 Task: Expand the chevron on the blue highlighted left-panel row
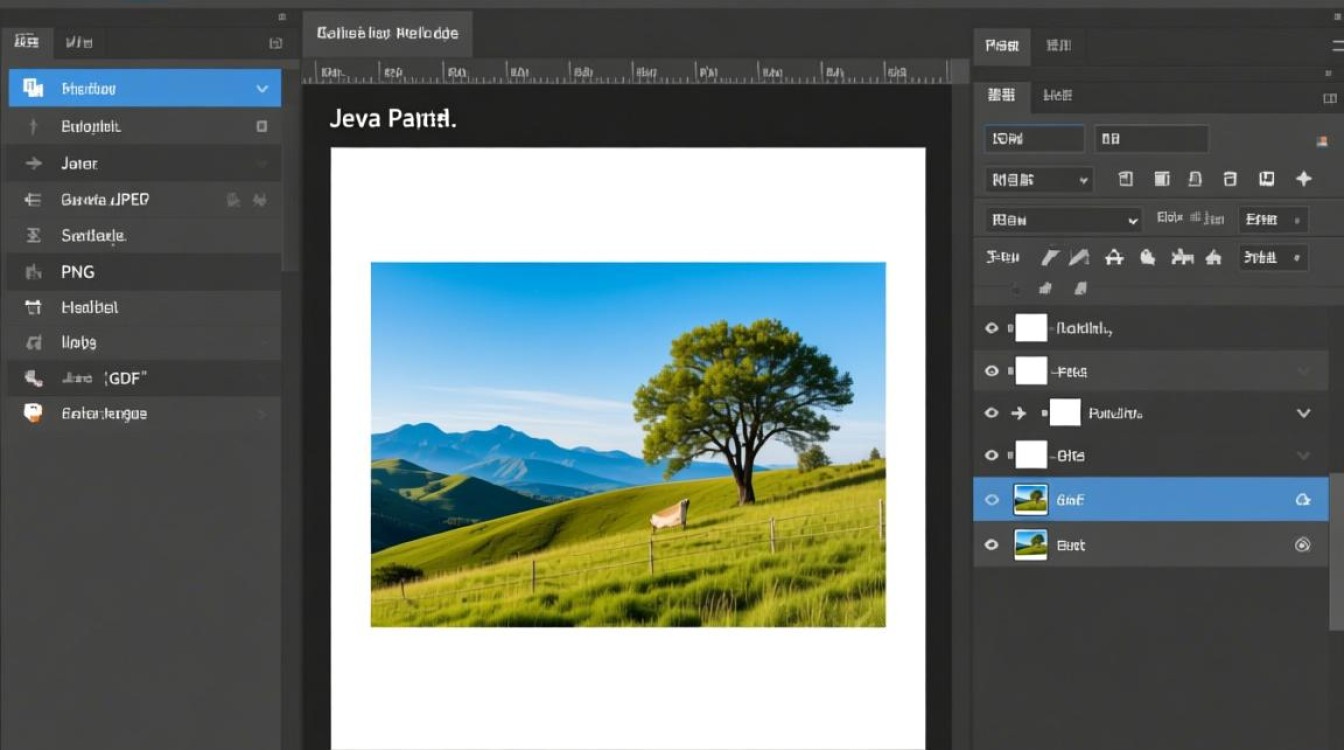click(x=262, y=89)
